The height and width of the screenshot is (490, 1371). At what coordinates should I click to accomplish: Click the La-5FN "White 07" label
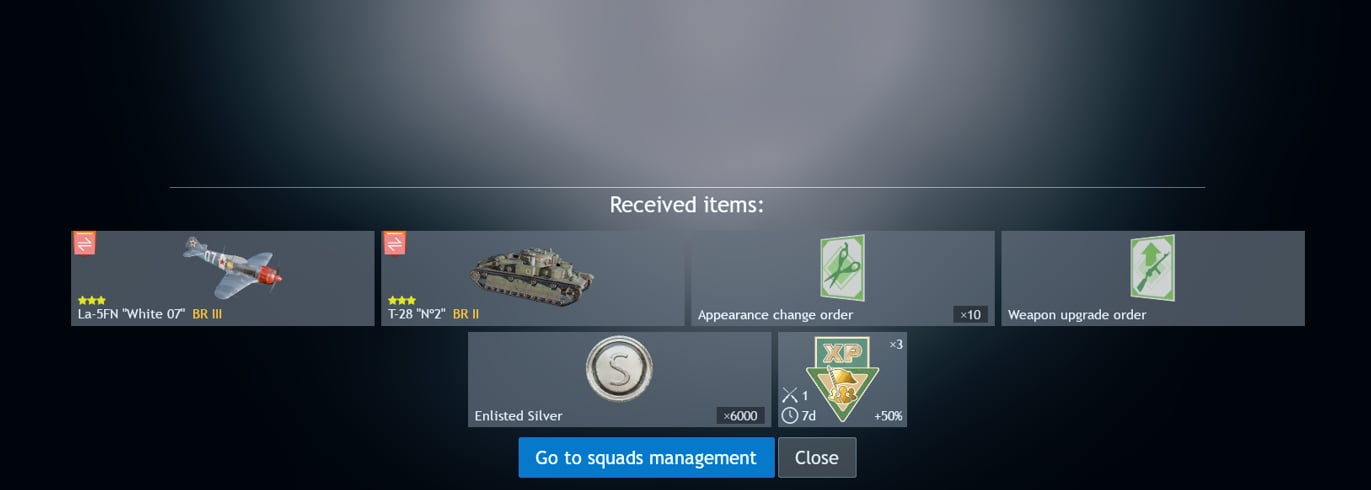(x=132, y=314)
